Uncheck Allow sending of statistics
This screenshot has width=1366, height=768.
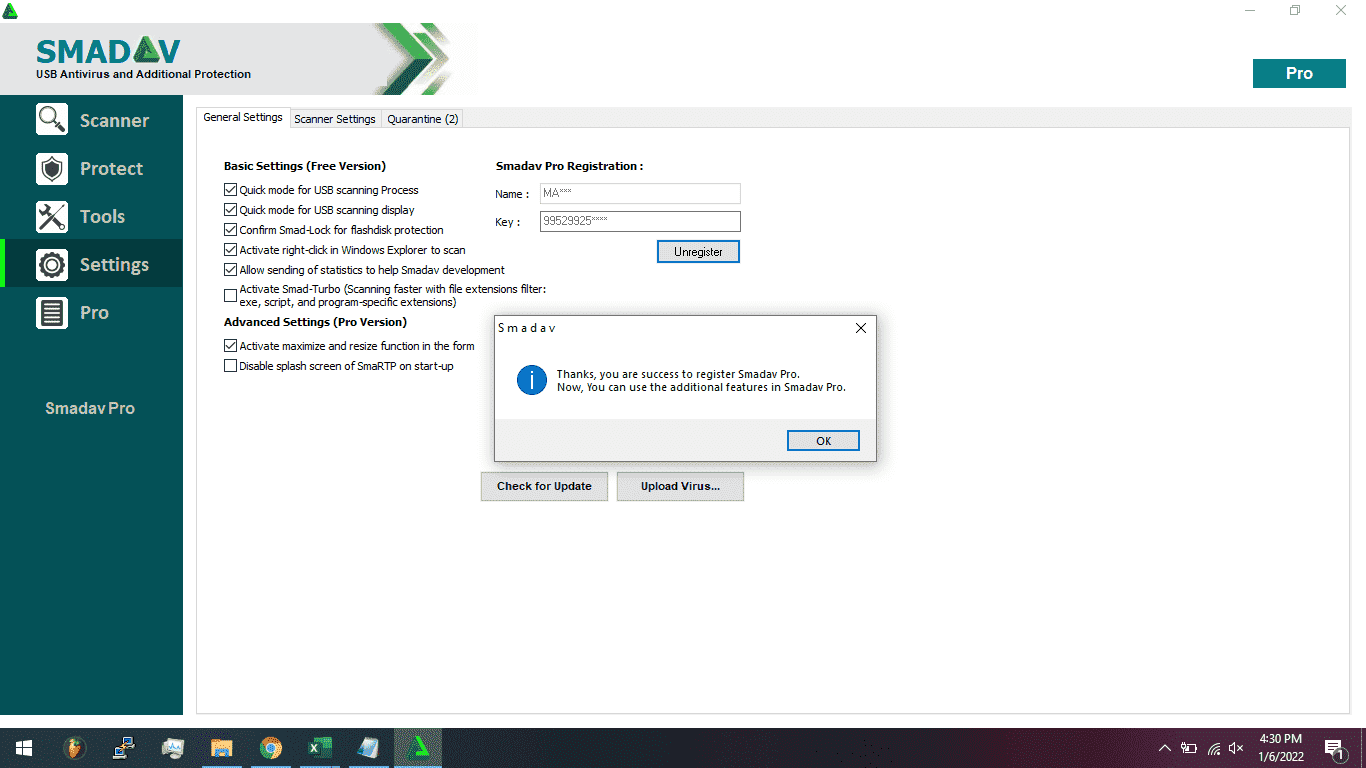(231, 270)
